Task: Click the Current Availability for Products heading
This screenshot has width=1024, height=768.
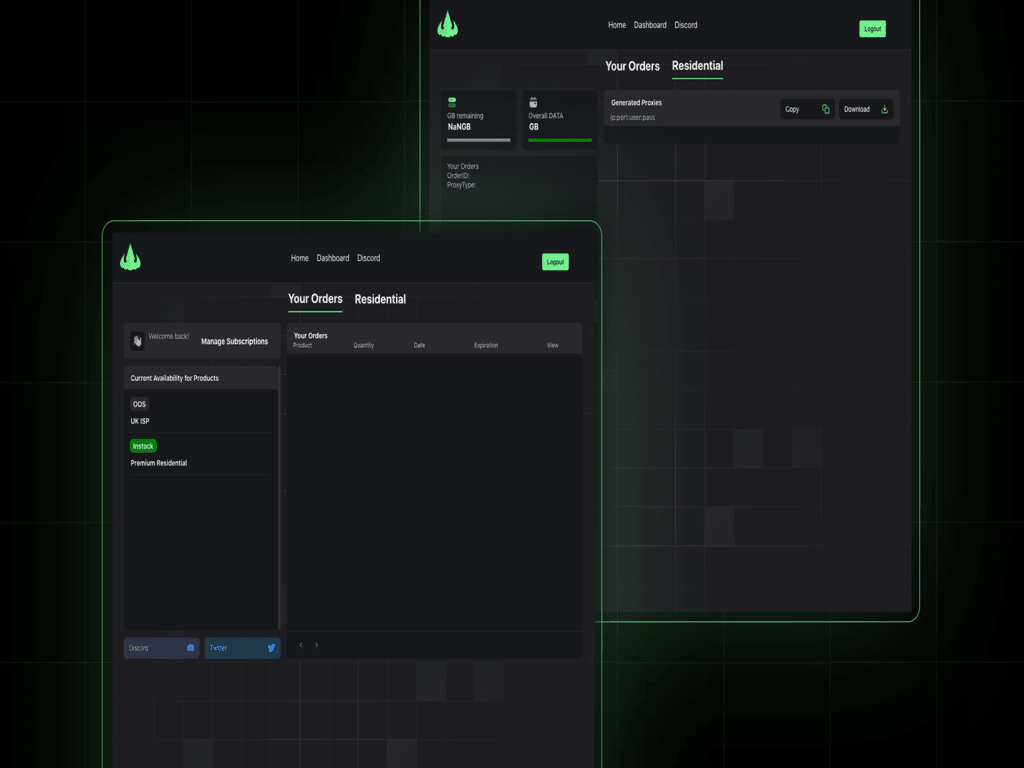Action: tap(174, 378)
